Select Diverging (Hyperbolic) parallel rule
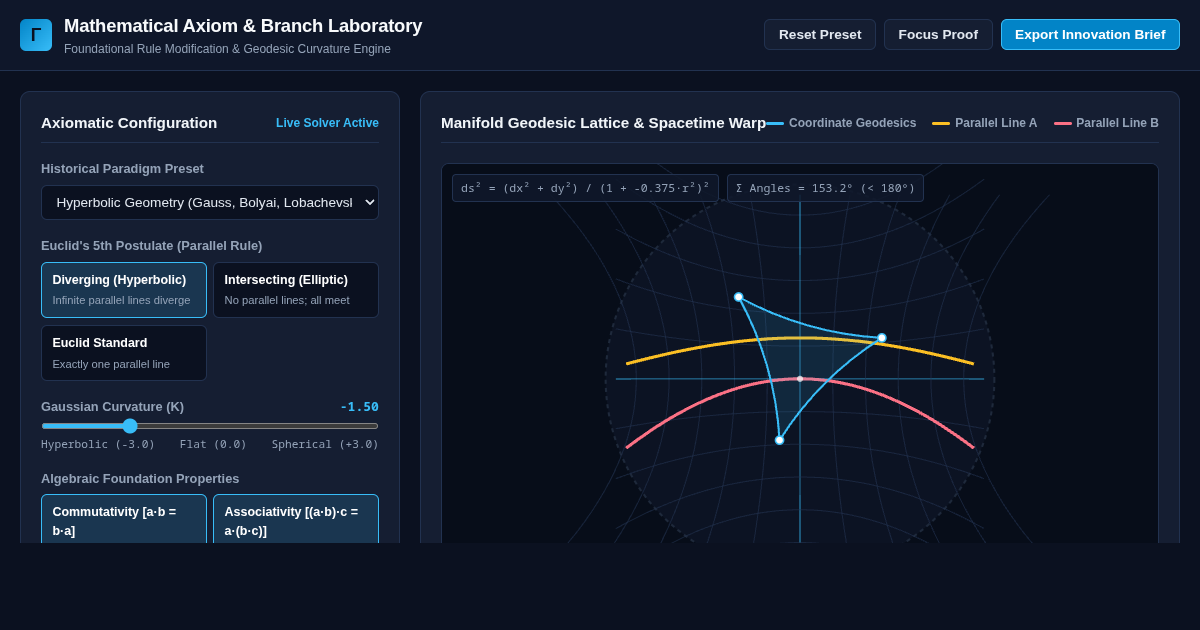This screenshot has width=1200, height=630. (x=124, y=290)
